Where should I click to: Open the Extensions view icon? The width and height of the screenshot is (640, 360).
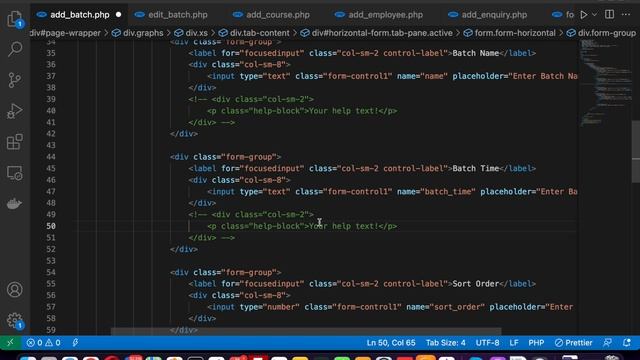coord(15,142)
